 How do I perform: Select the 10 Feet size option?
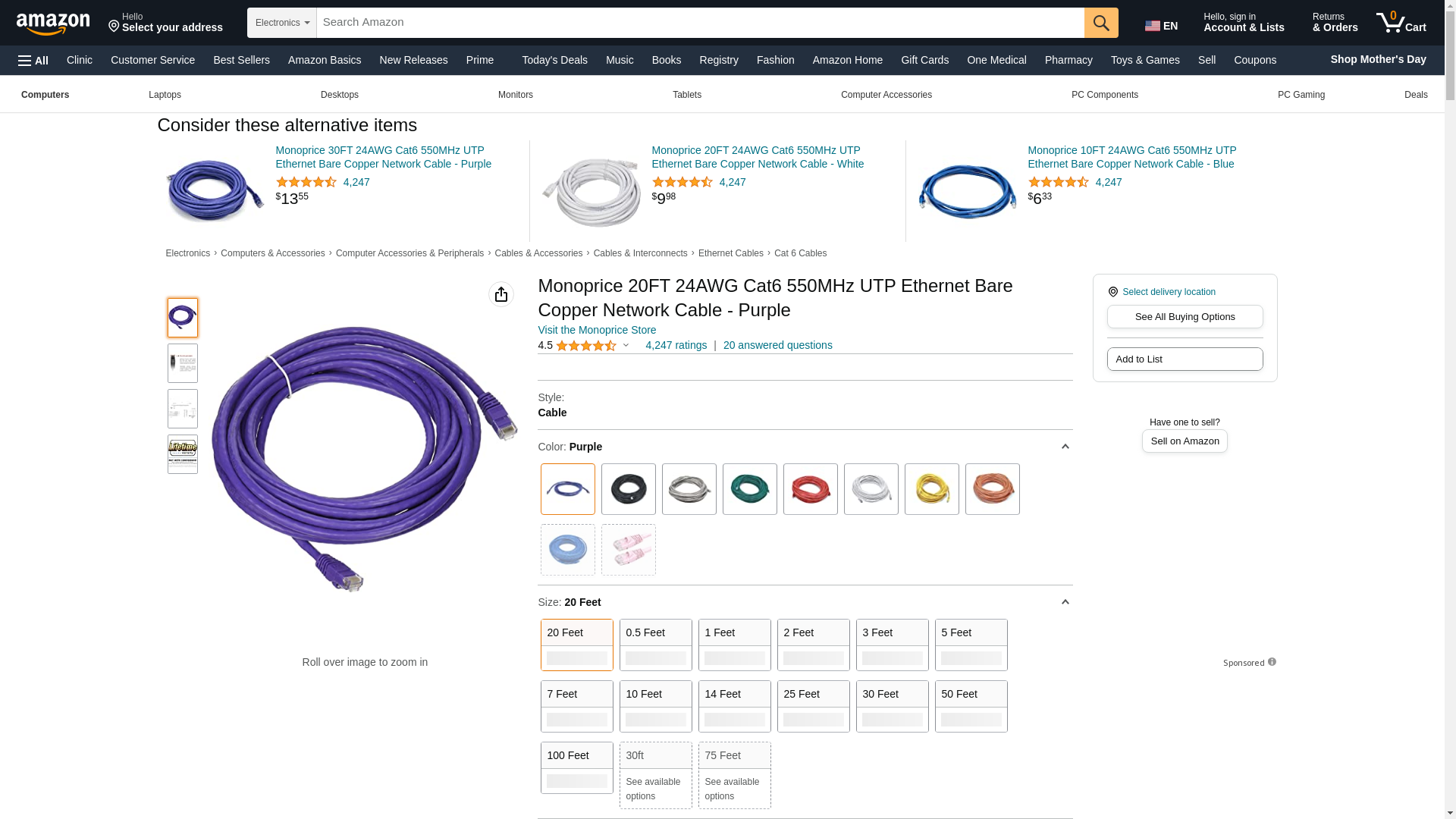pyautogui.click(x=655, y=705)
